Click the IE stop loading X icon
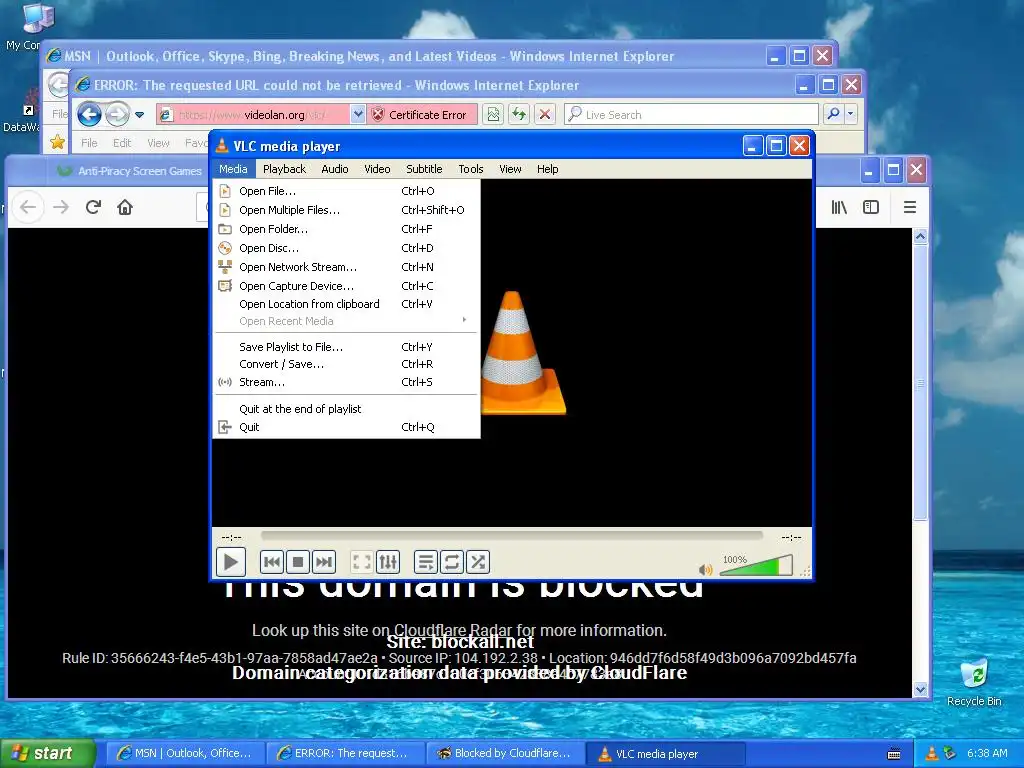 (x=545, y=114)
